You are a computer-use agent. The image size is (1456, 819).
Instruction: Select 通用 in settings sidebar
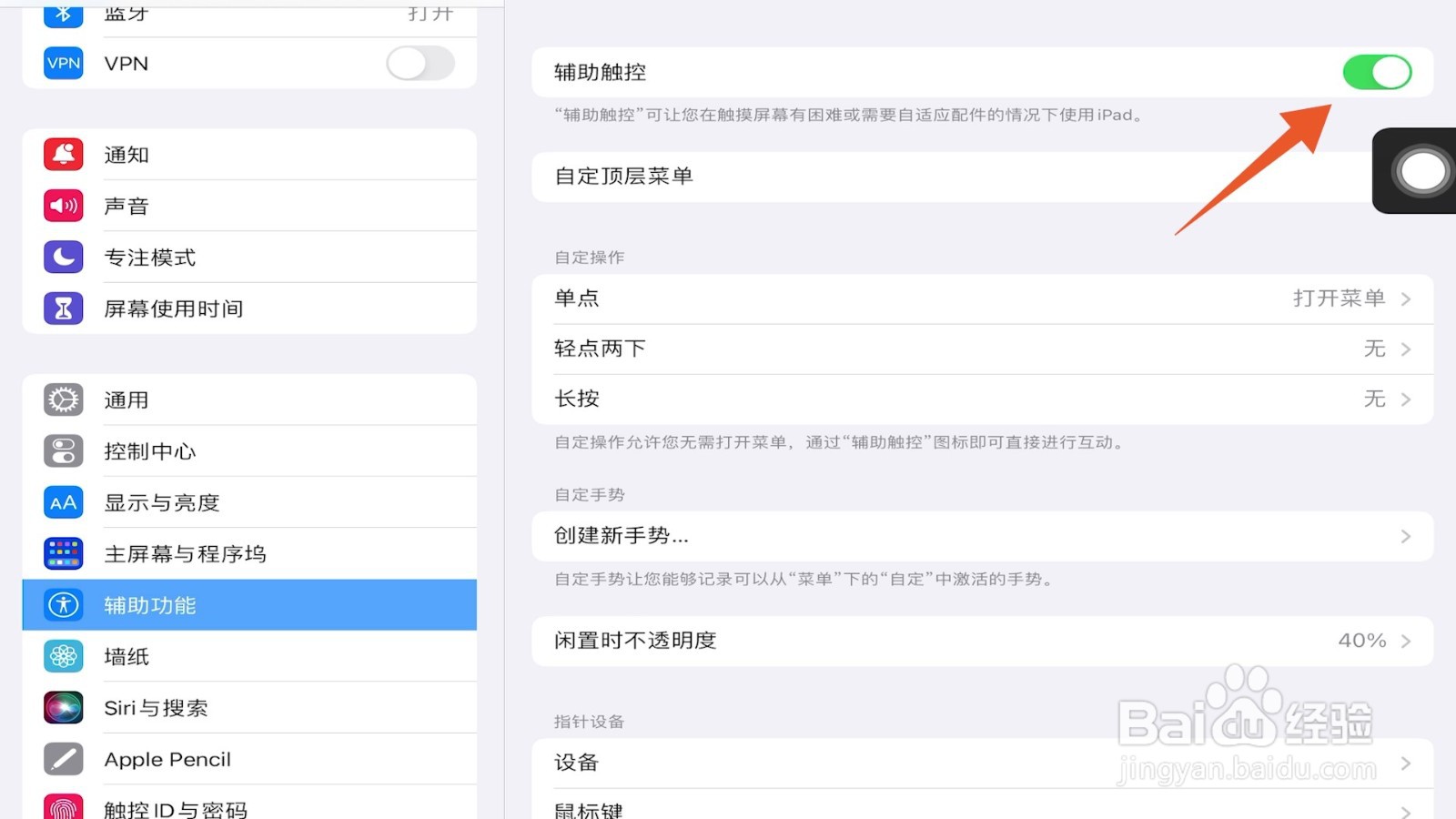(249, 399)
